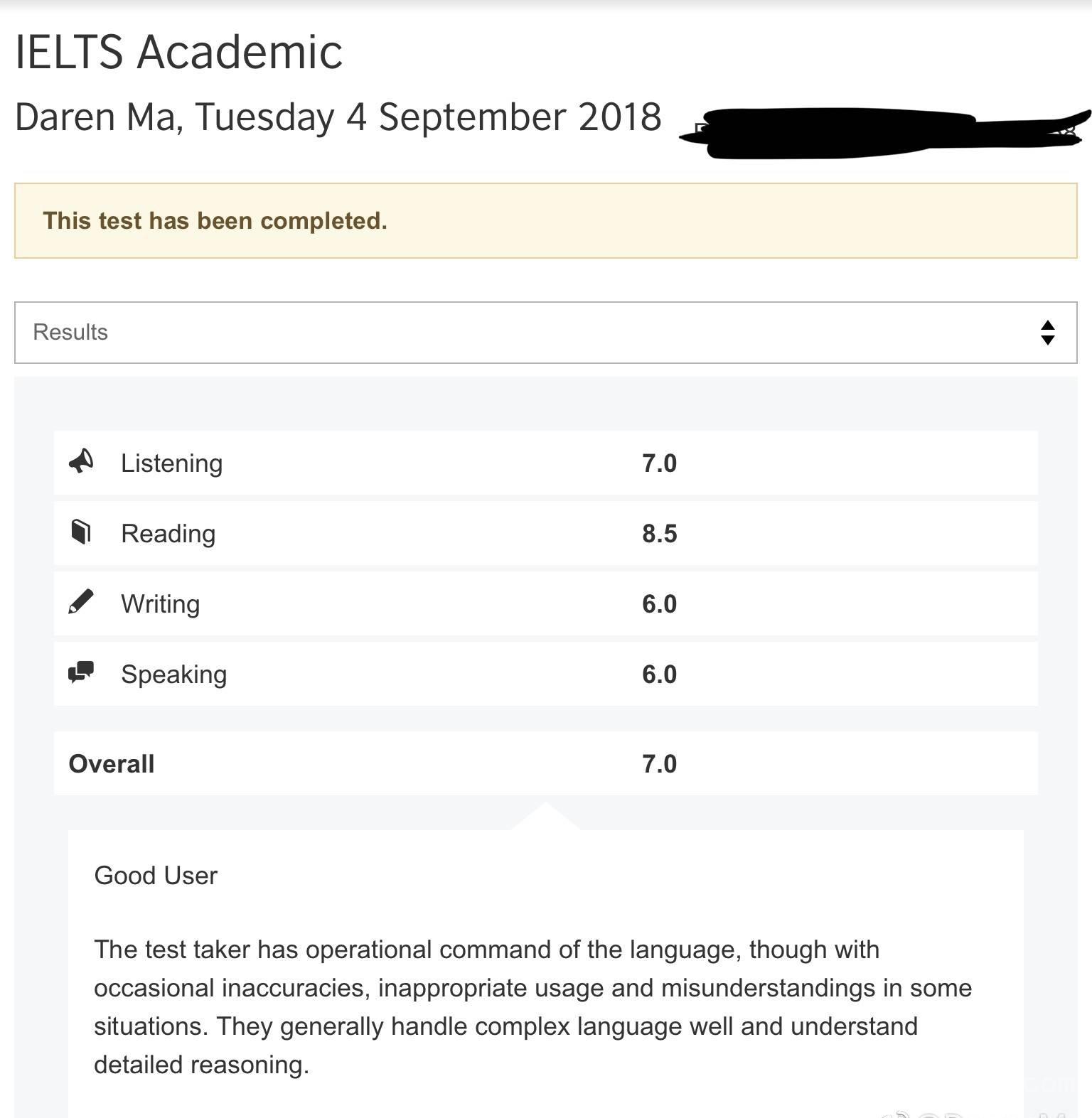Select the Writing 6.0 score row
The image size is (1092, 1118).
point(545,603)
